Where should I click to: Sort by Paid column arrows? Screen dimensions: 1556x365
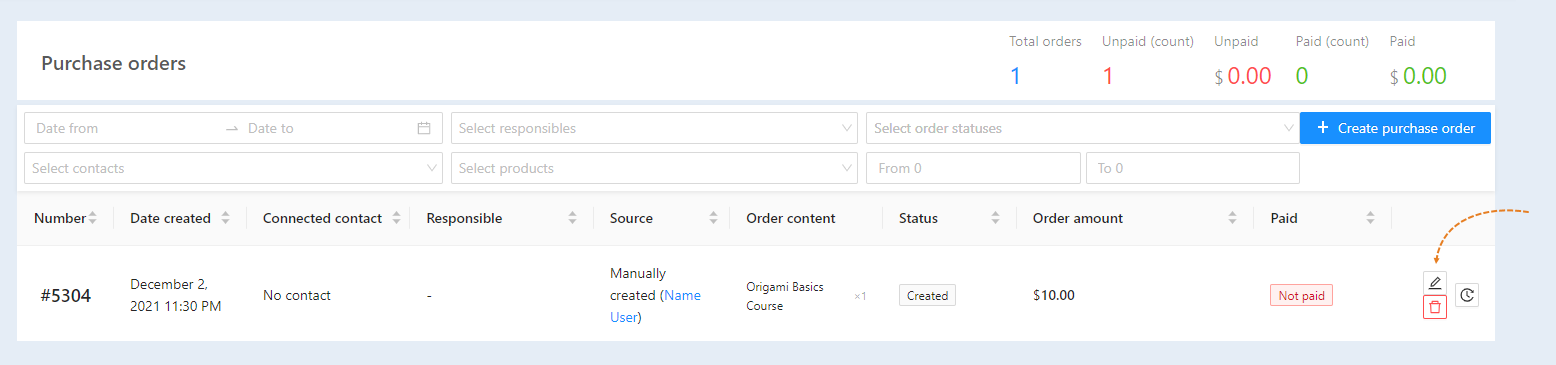(1371, 218)
